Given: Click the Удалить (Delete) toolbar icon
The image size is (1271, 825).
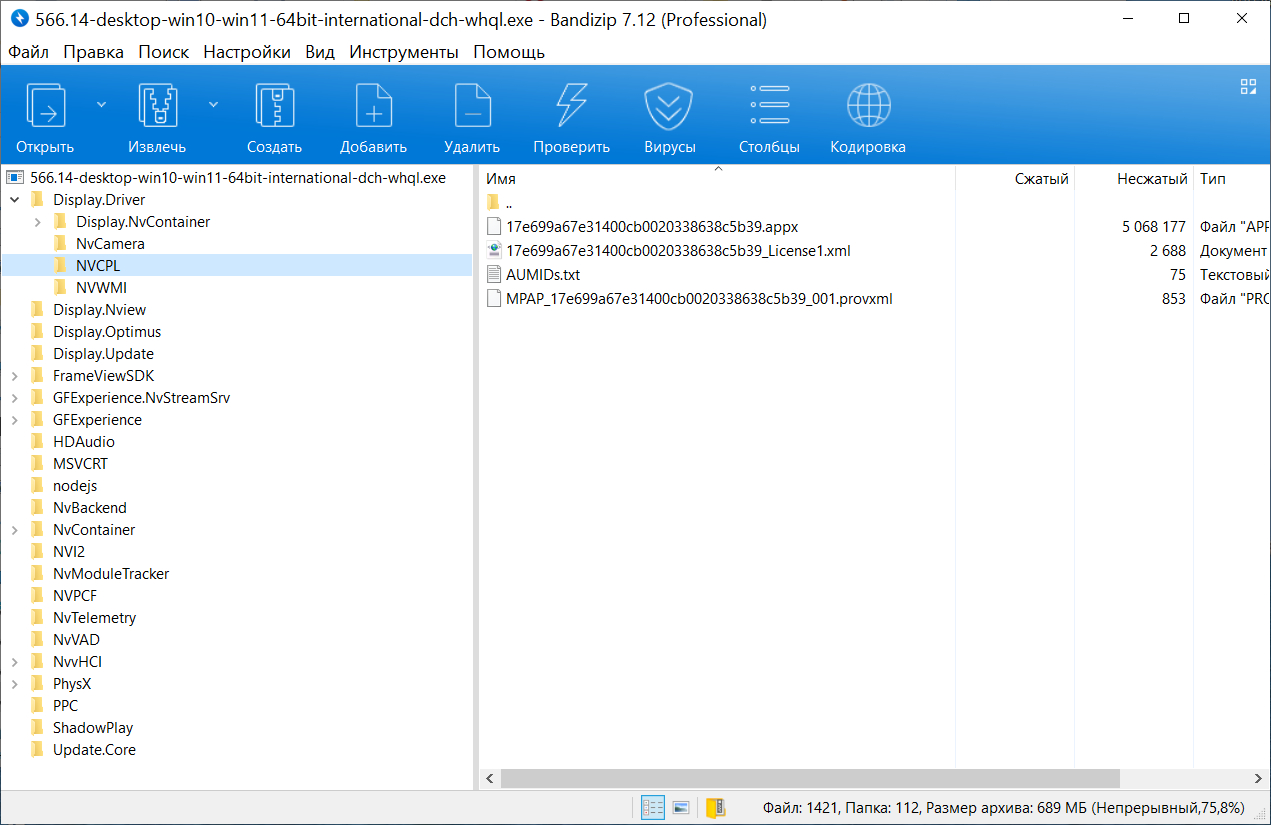Looking at the screenshot, I should [x=472, y=104].
